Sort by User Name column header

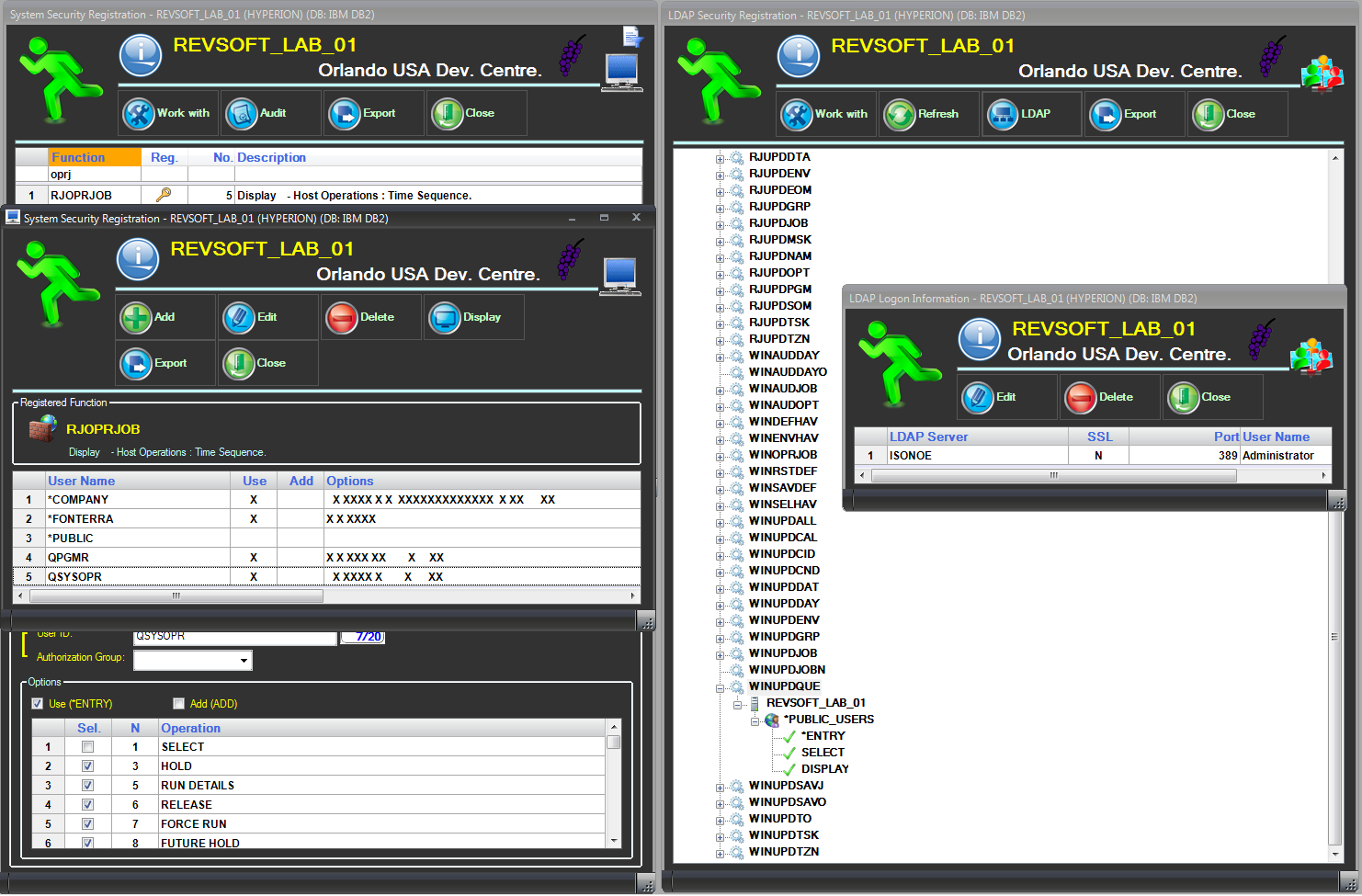tap(138, 481)
